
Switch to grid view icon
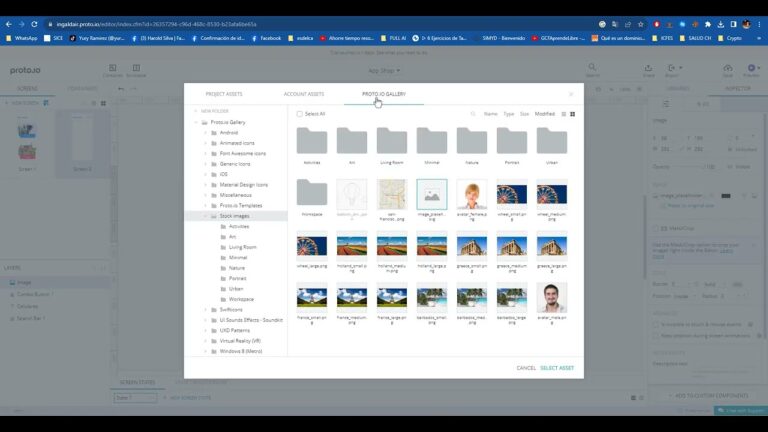point(572,114)
